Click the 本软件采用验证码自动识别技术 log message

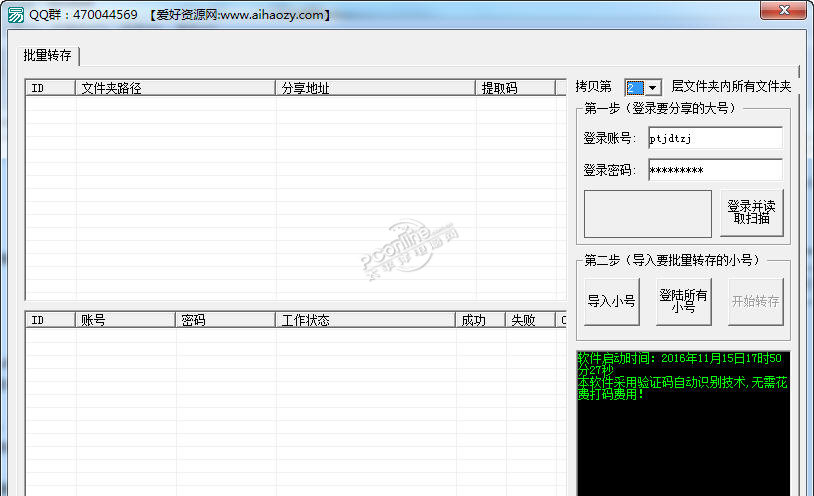[x=683, y=388]
